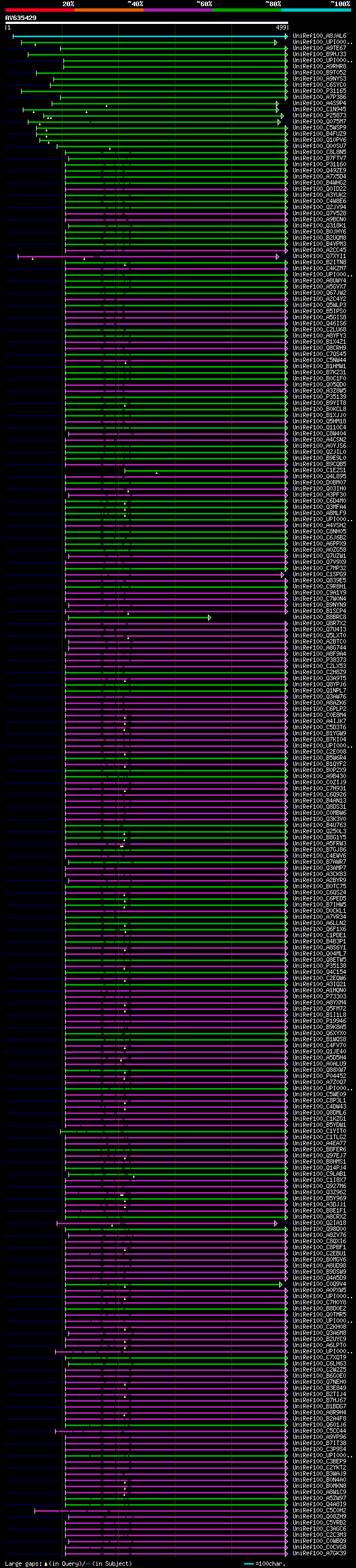Select hit label UniRef100_A8G744
Image resolution: width=356 pixels, height=1568 pixels.
(319, 647)
